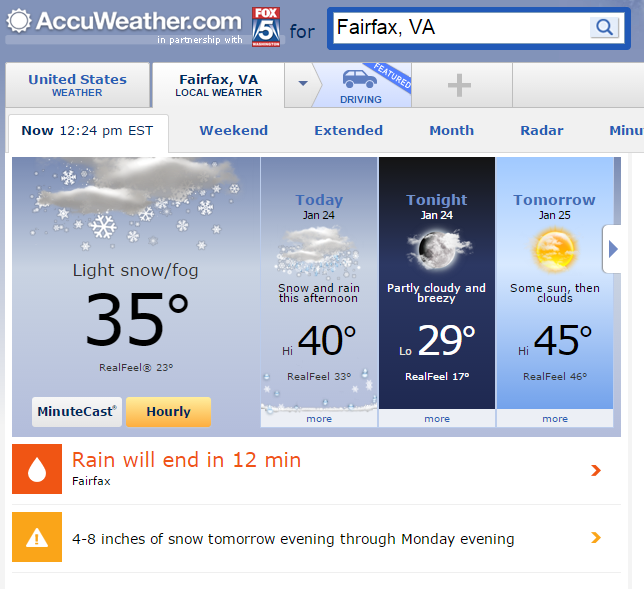Click the Hourly button

(x=168, y=412)
